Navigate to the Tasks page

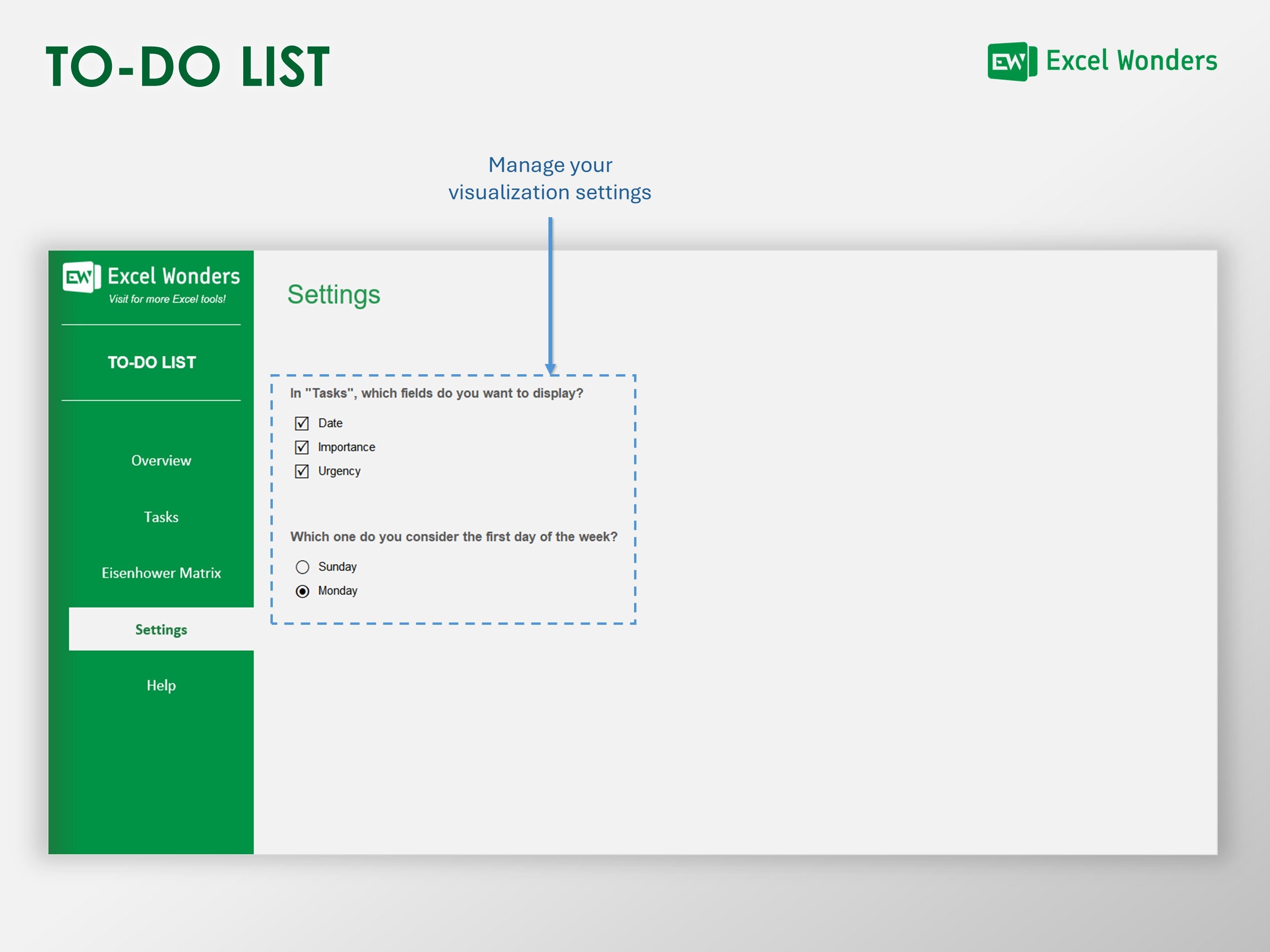[x=161, y=517]
